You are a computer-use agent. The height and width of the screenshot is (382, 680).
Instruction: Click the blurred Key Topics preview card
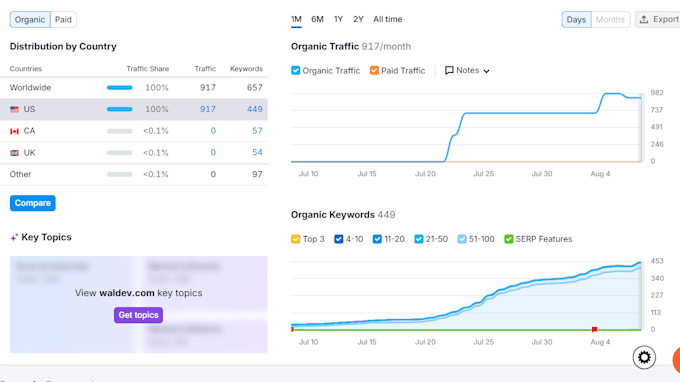pyautogui.click(x=139, y=304)
